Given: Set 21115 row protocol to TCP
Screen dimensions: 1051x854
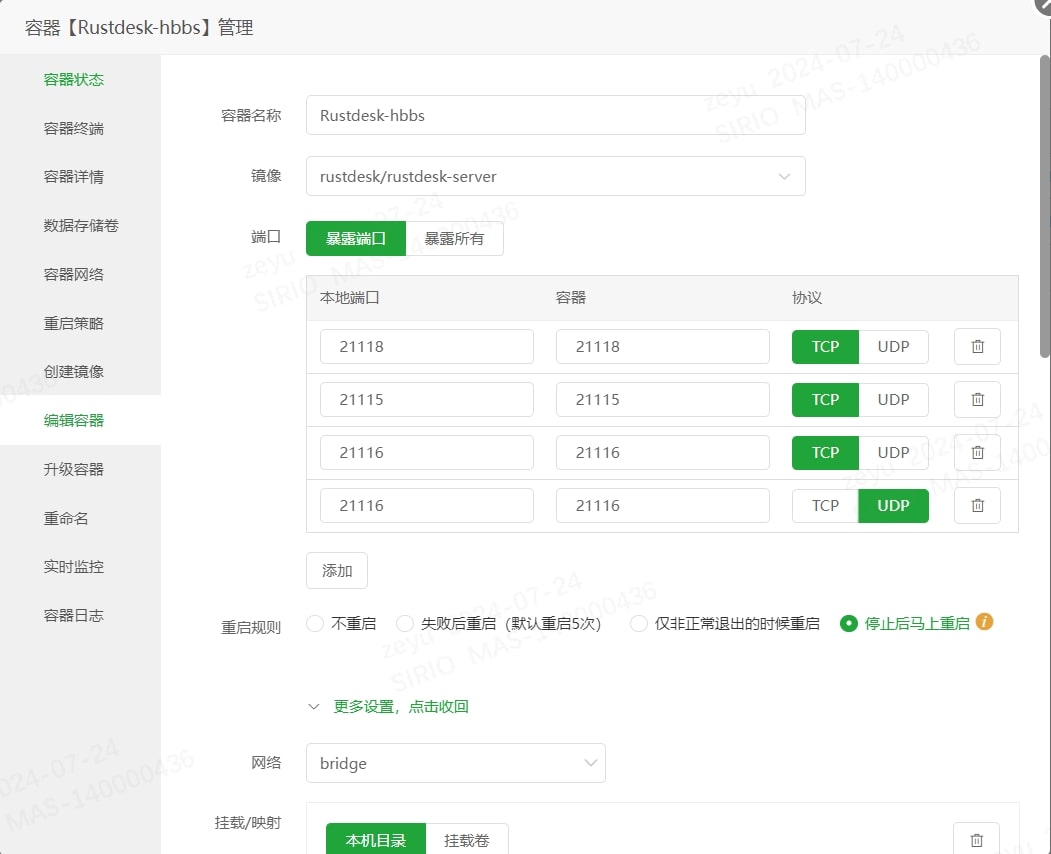Looking at the screenshot, I should coord(825,400).
